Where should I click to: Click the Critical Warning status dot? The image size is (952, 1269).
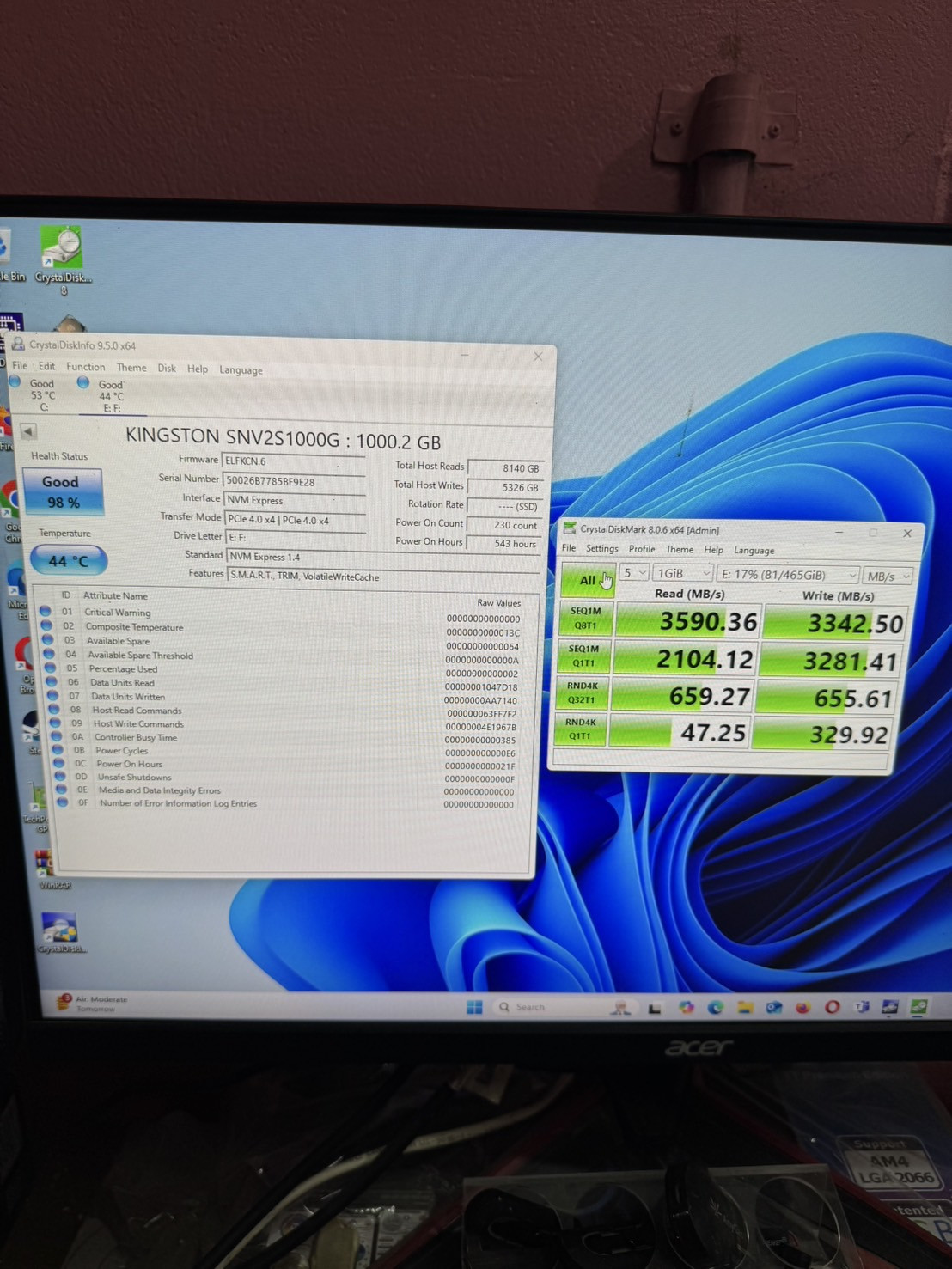45,611
